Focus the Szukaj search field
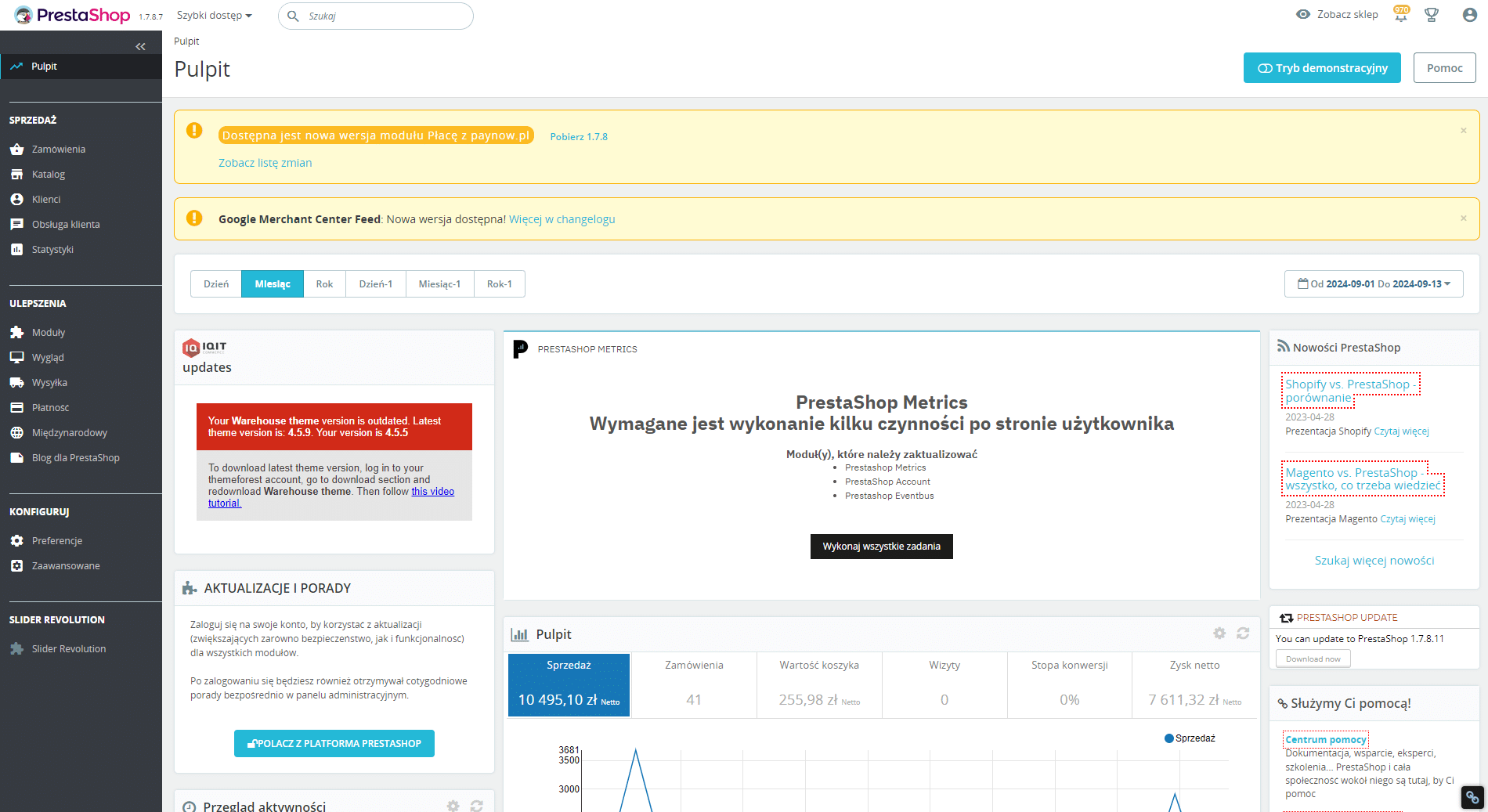1488x812 pixels. click(376, 16)
